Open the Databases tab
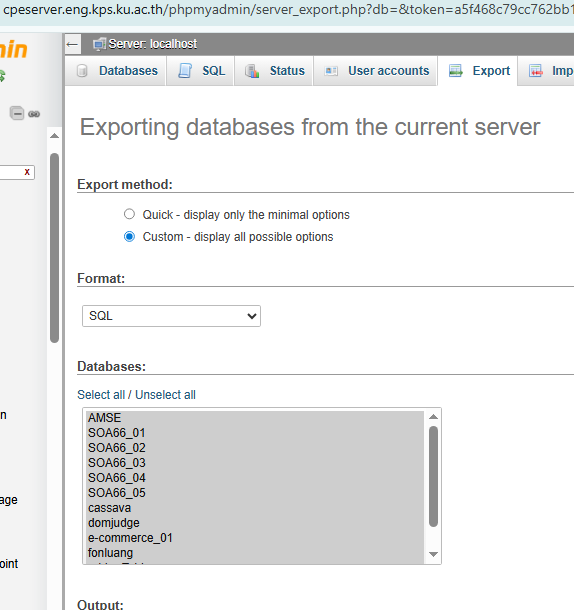 (x=116, y=71)
